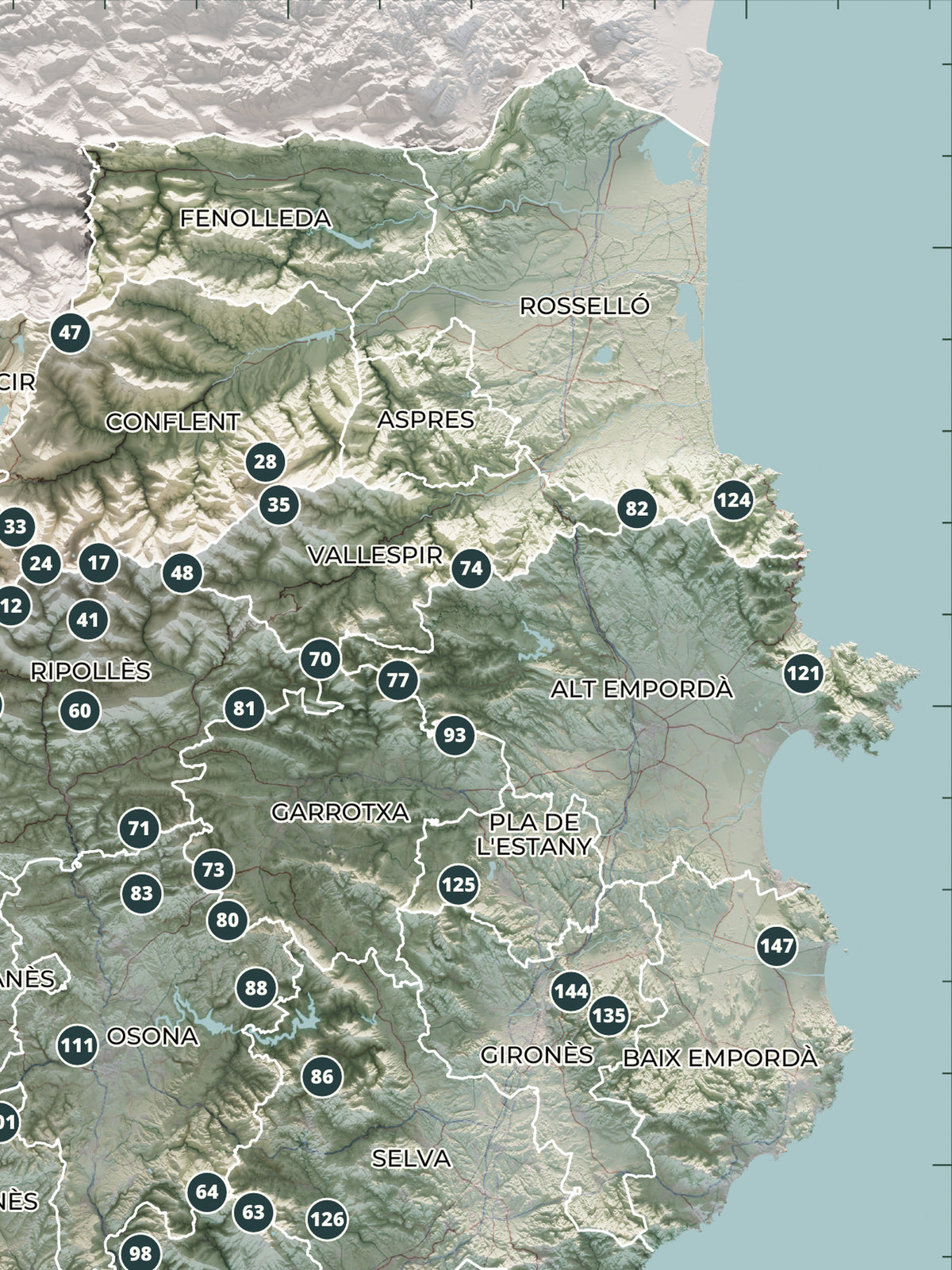The image size is (952, 1270).
Task: Open marker 48 on the border
Action: point(182,572)
